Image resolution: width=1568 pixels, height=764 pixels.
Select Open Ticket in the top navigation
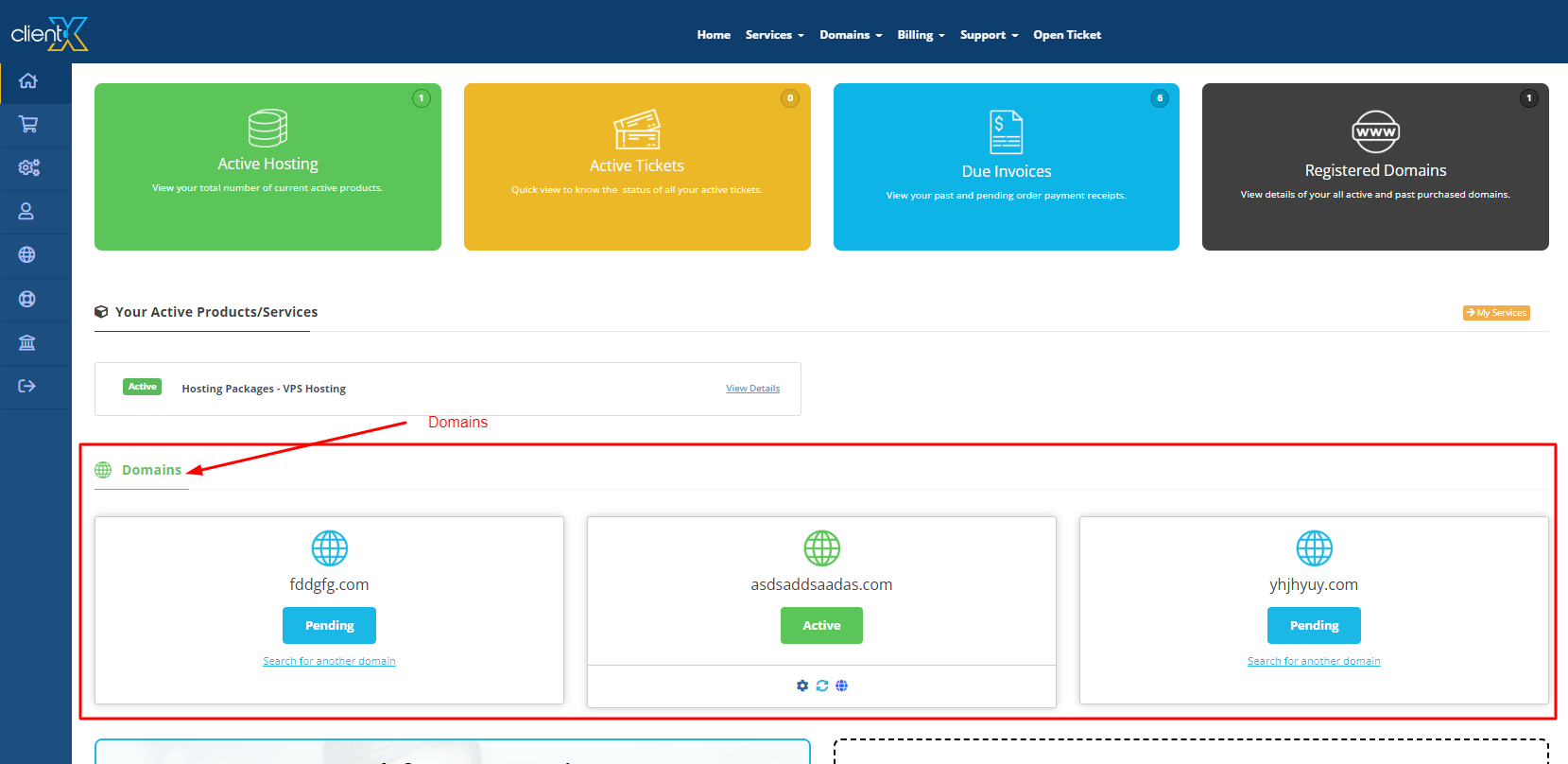point(1067,35)
